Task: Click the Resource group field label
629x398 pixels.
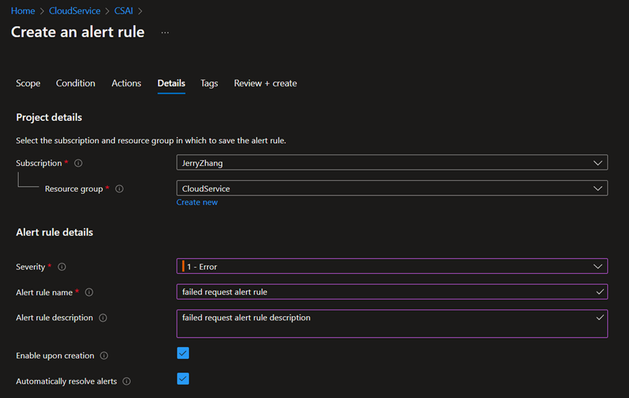Action: pos(74,189)
